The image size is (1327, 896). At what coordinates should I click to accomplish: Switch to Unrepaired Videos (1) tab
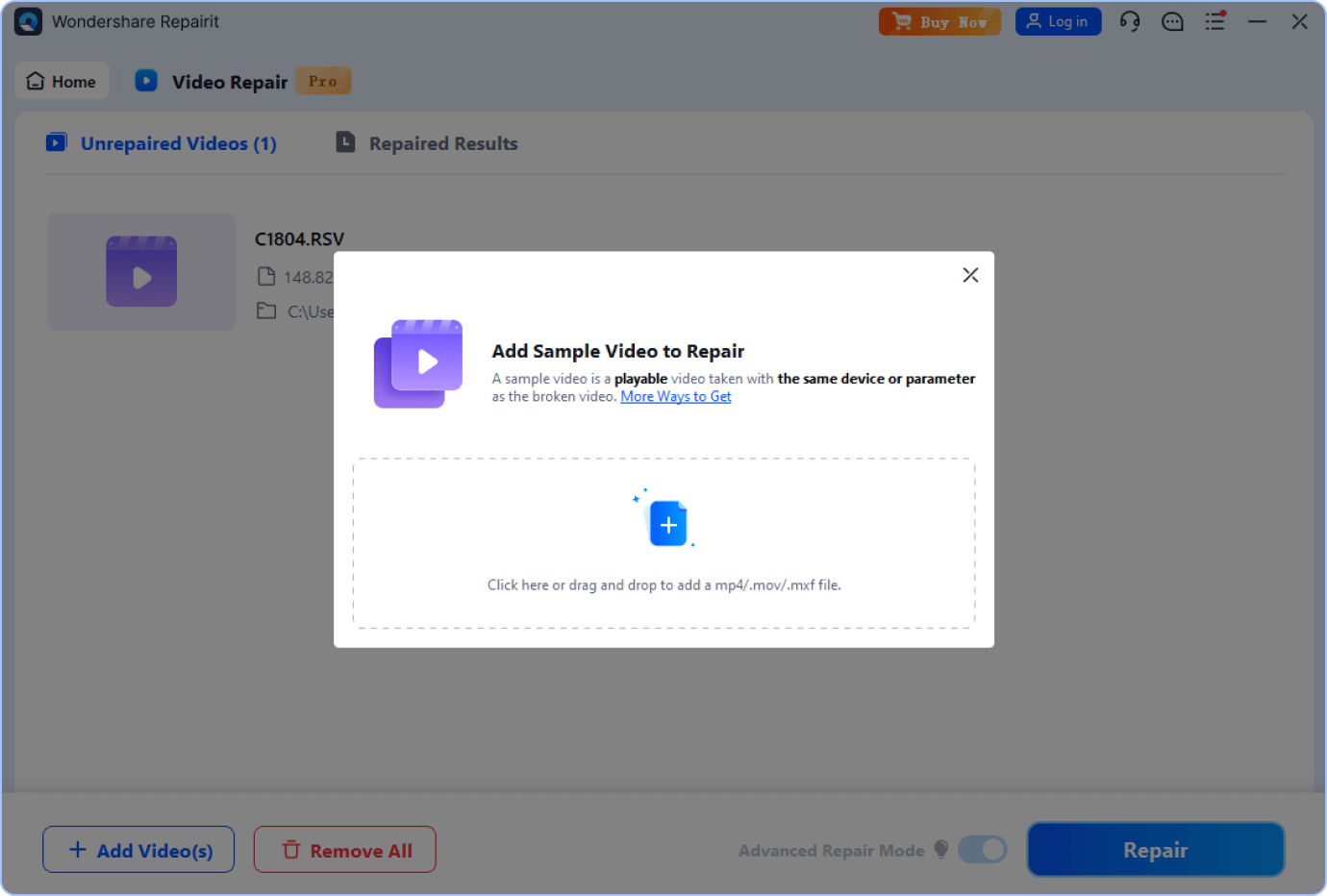[162, 143]
